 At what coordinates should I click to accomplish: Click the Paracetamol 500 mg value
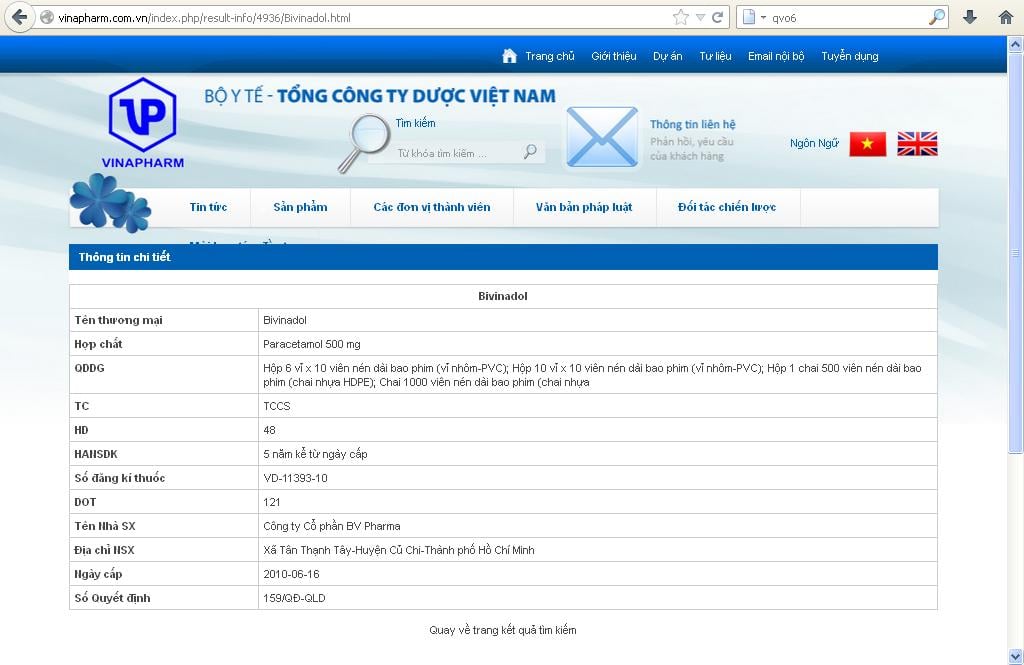click(312, 344)
